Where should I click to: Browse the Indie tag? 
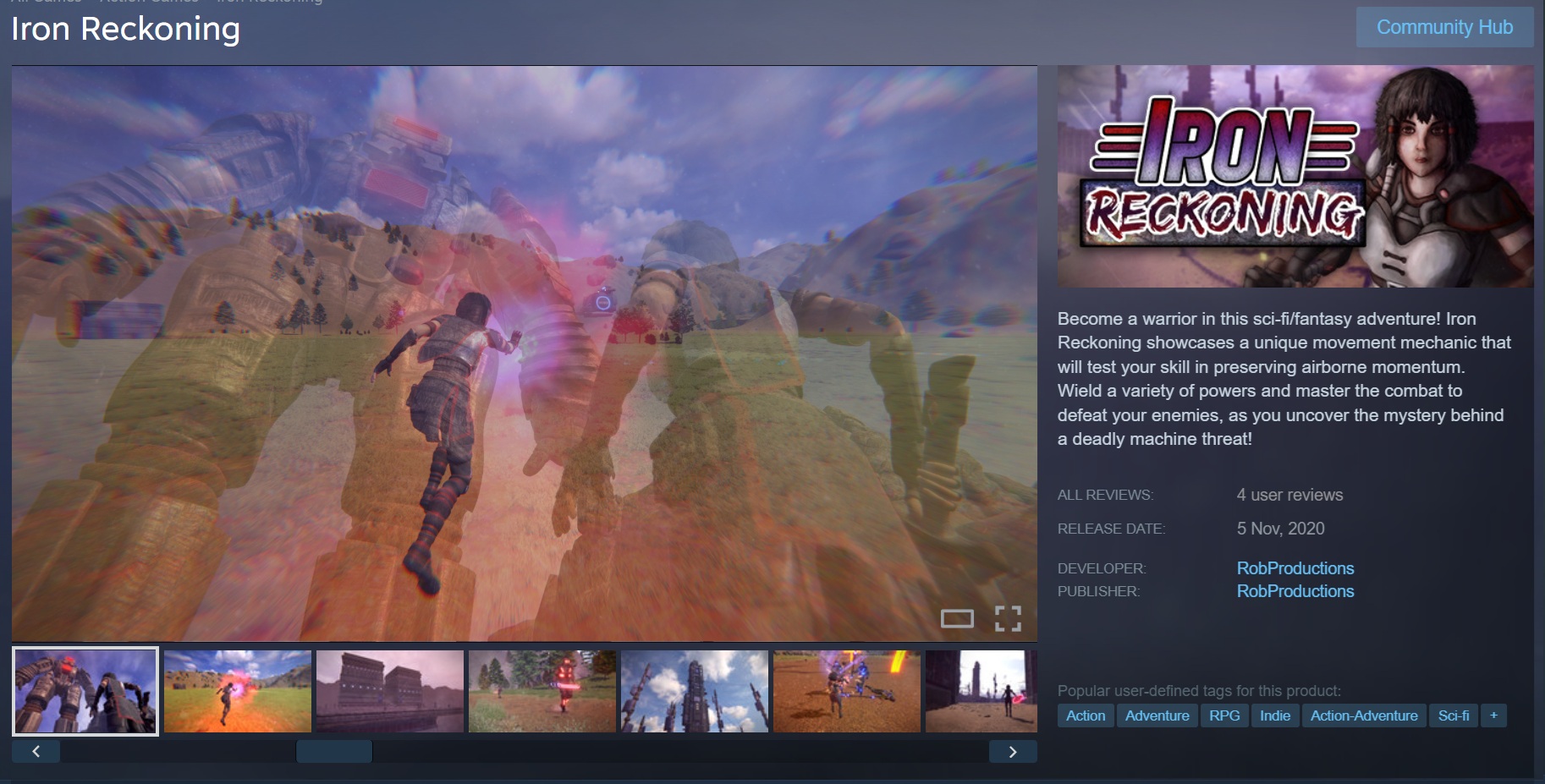1275,715
